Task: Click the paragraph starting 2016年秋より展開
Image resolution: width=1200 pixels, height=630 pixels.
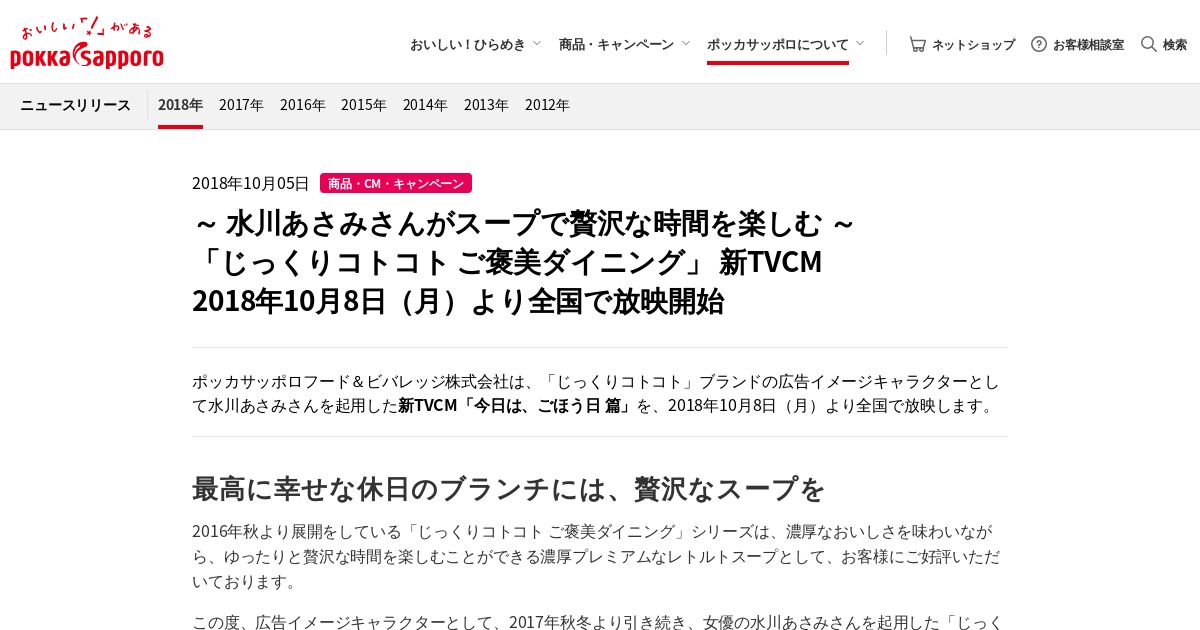Action: pos(596,556)
